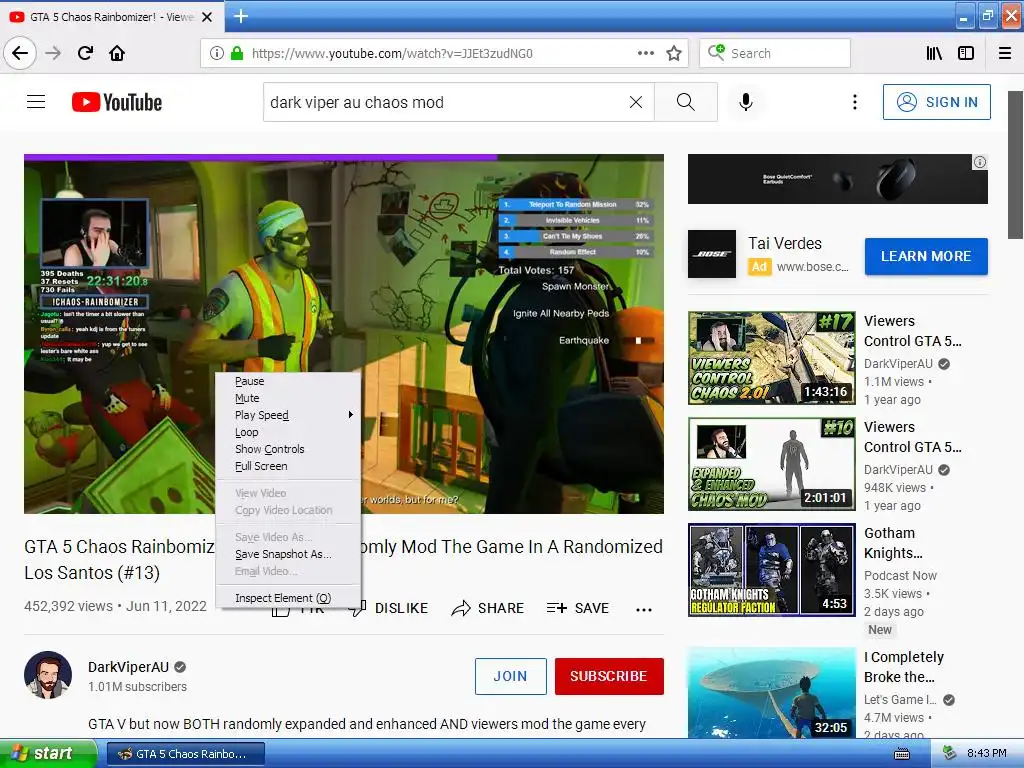Open the Windows Start menu
The image size is (1024, 768).
point(47,754)
